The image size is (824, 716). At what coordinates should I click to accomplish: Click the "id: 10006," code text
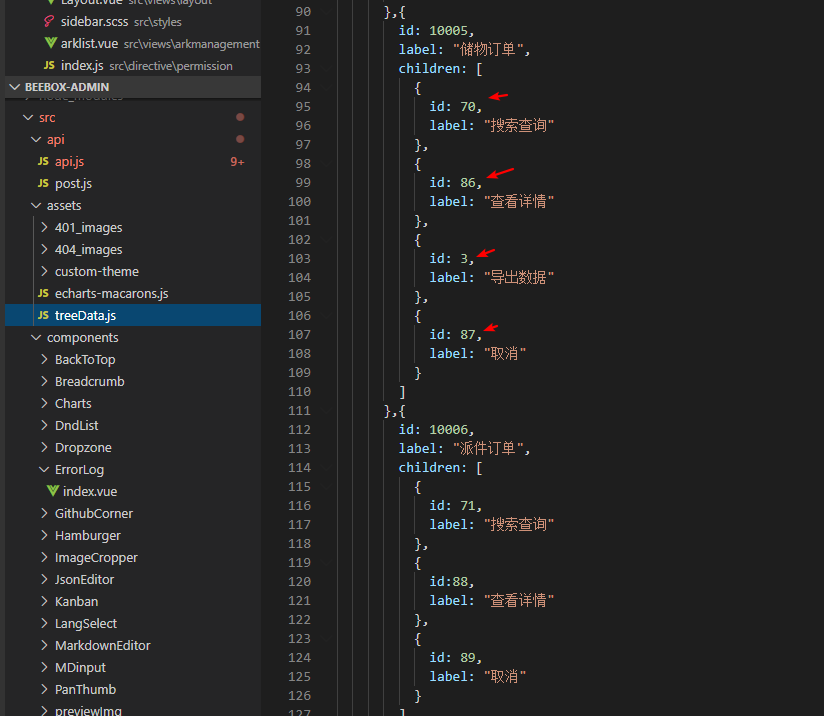coord(436,430)
